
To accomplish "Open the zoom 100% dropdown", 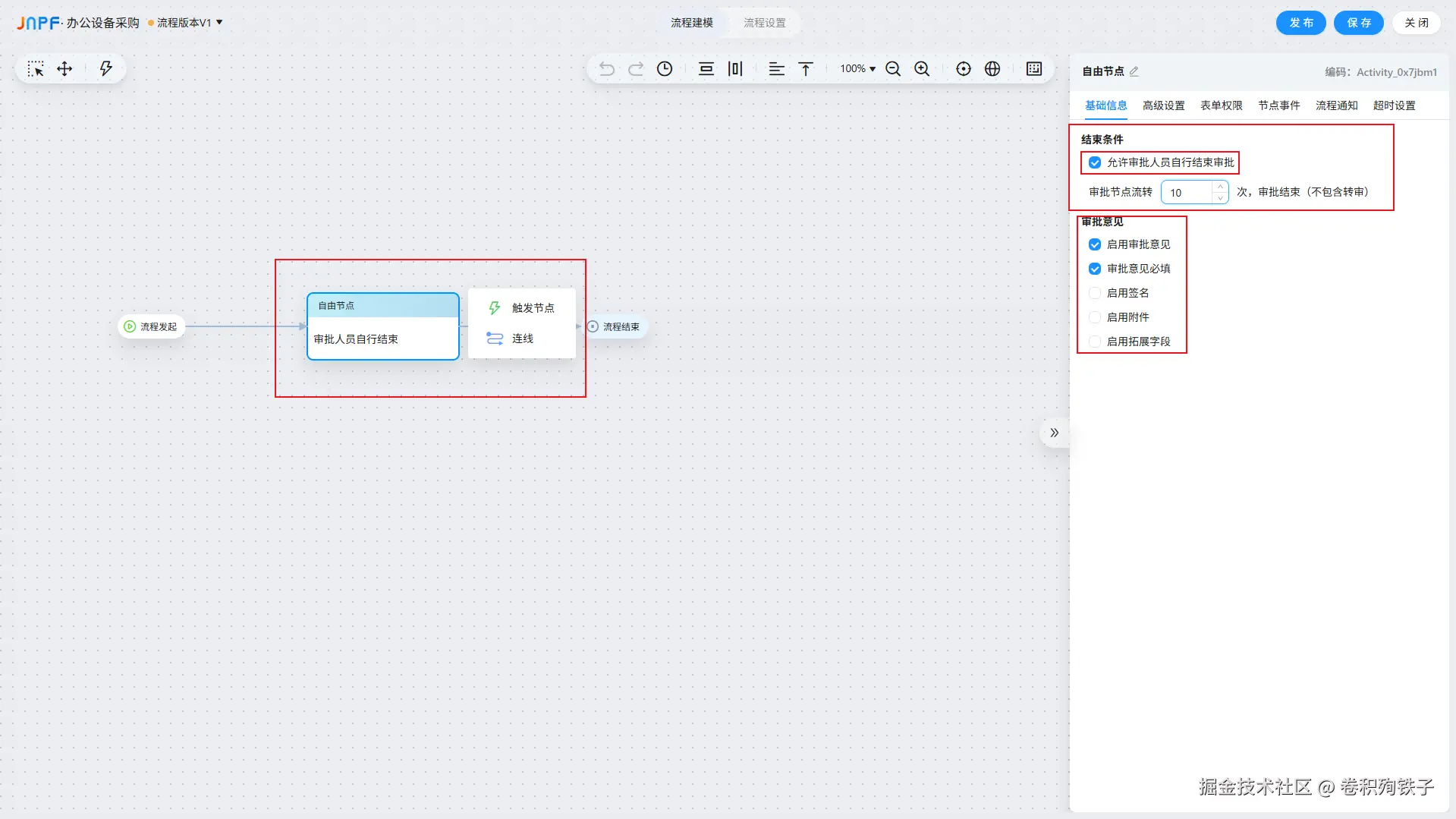I will (857, 69).
